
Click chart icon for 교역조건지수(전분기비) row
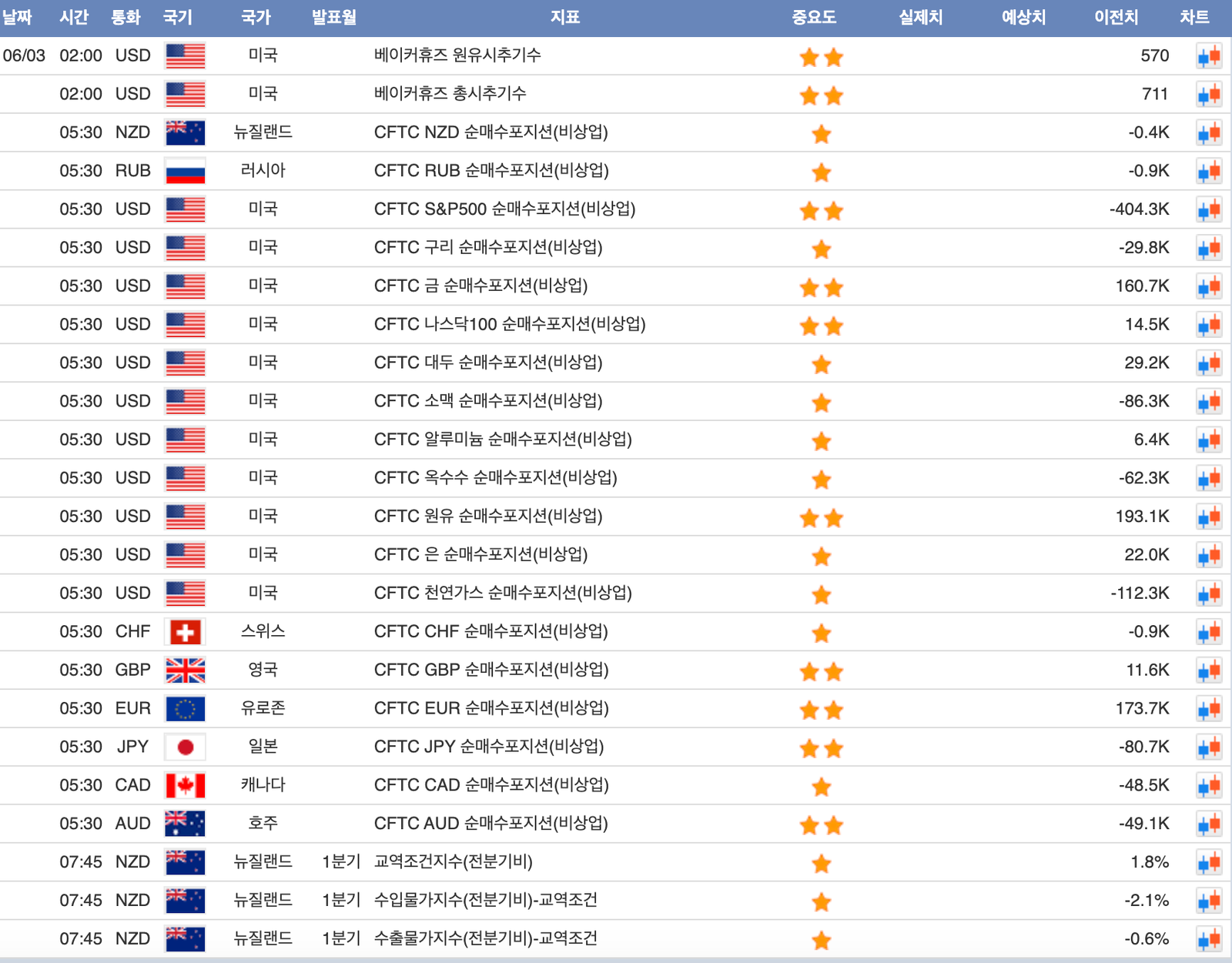tap(1209, 862)
